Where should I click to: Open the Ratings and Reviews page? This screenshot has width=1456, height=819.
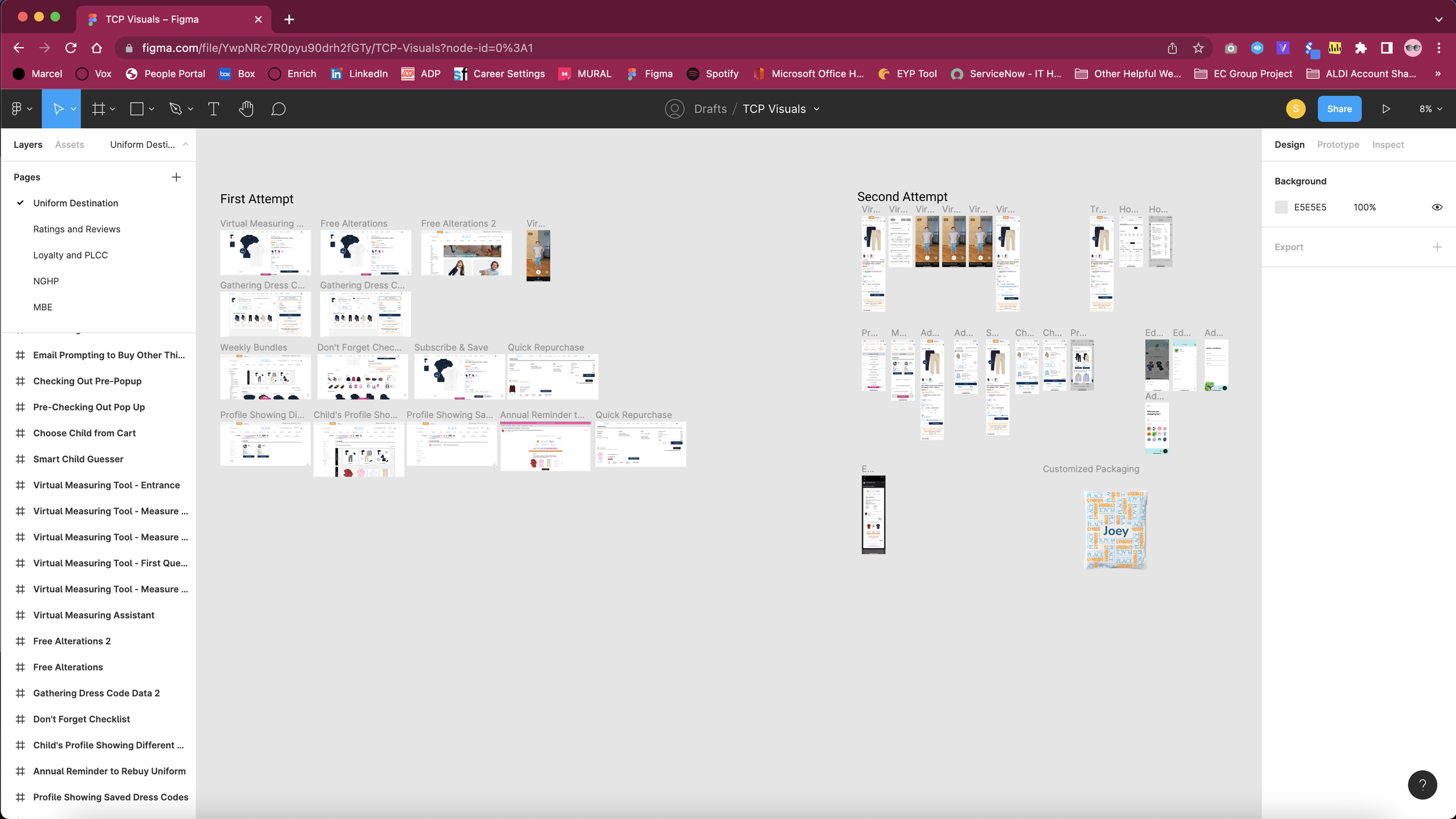click(x=77, y=229)
